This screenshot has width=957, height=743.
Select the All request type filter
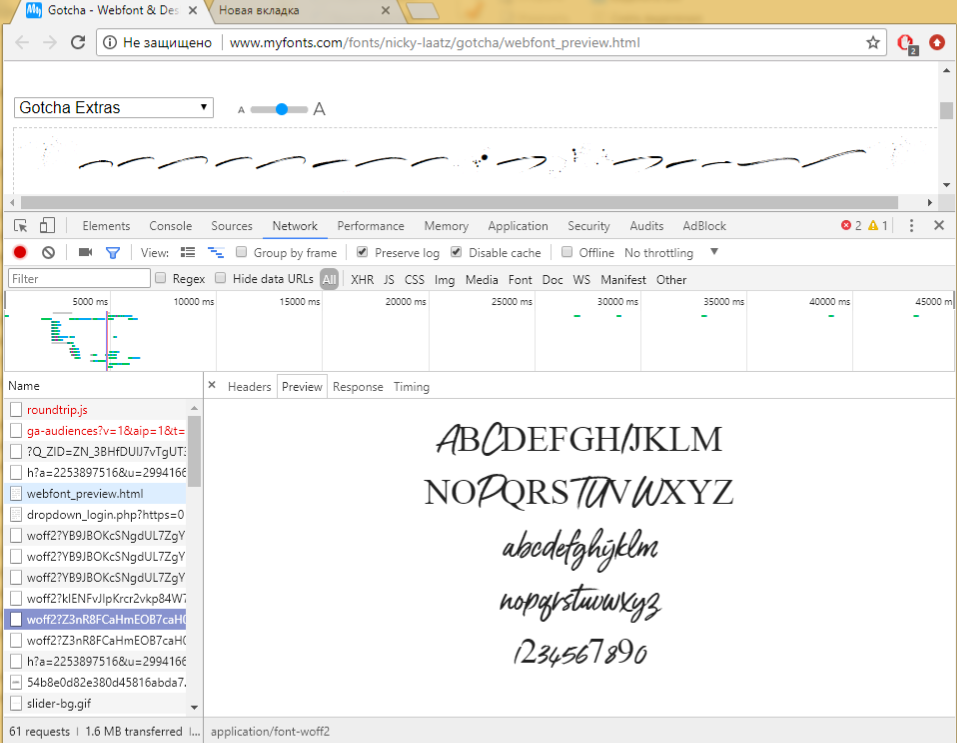330,280
